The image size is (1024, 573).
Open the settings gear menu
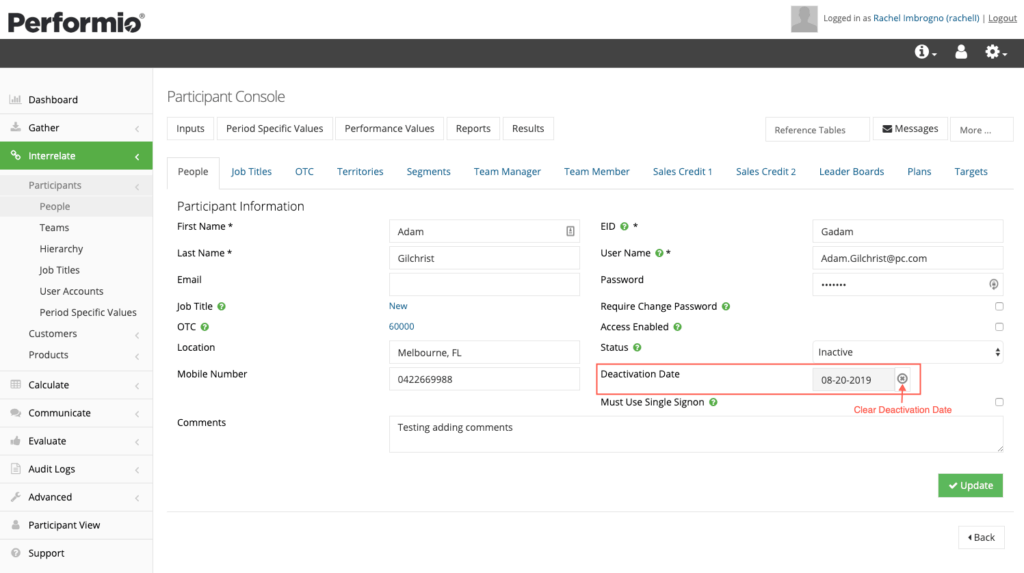pyautogui.click(x=995, y=52)
